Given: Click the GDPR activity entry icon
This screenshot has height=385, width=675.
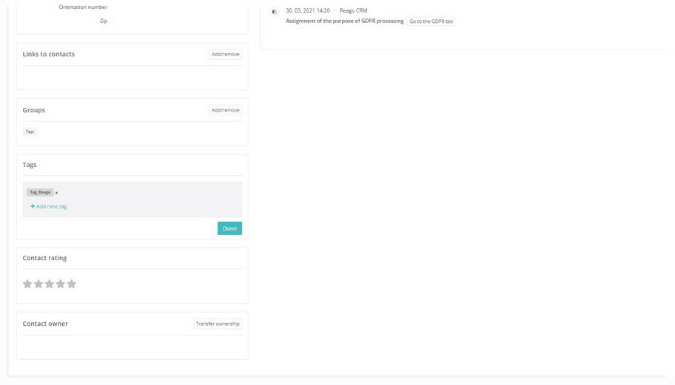Looking at the screenshot, I should click(x=274, y=12).
